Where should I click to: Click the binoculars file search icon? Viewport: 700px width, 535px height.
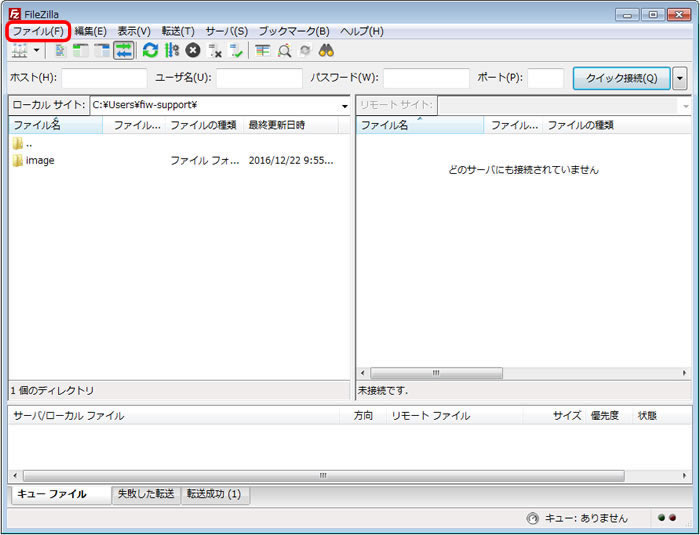coord(326,50)
